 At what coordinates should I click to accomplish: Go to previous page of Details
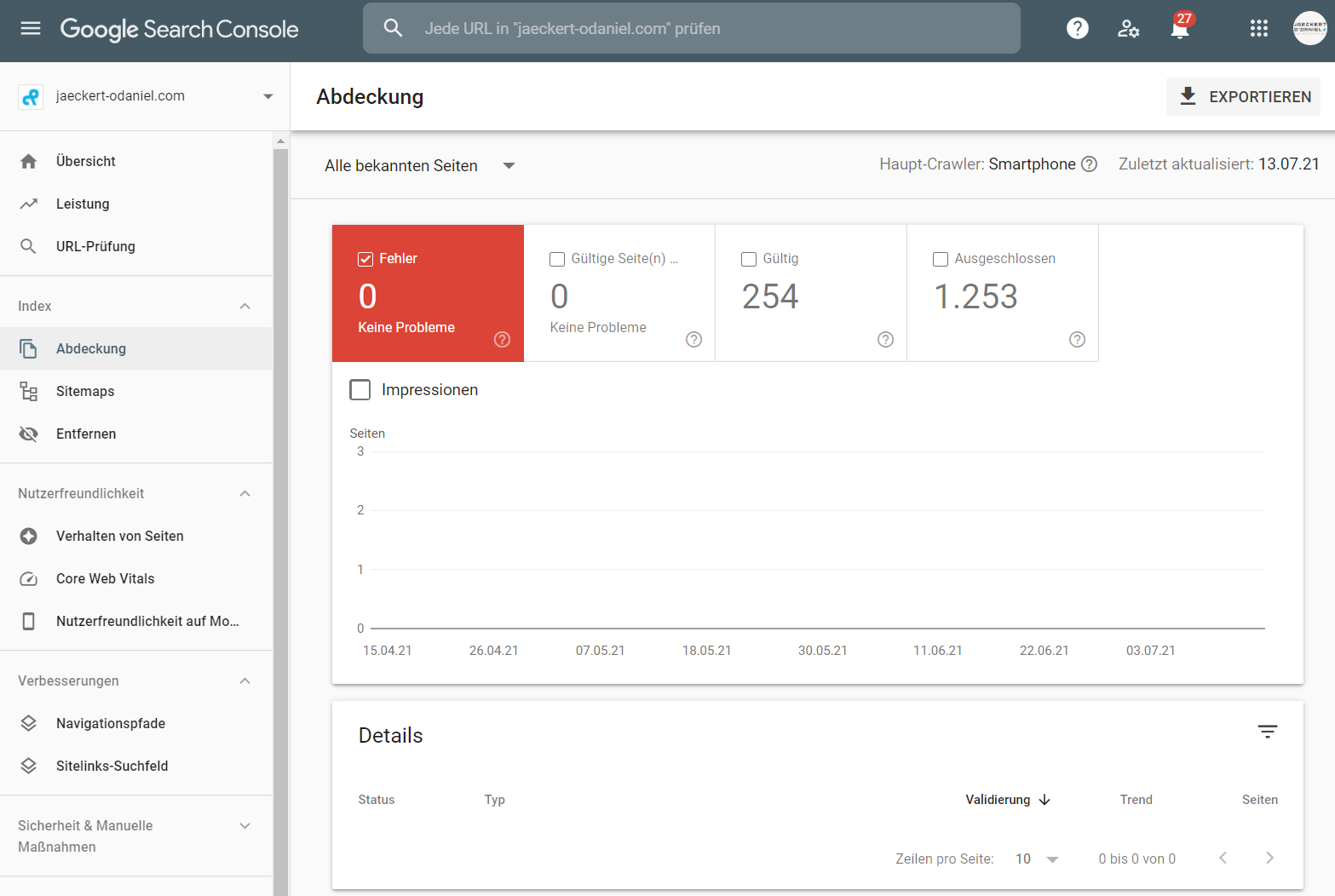tap(1223, 858)
